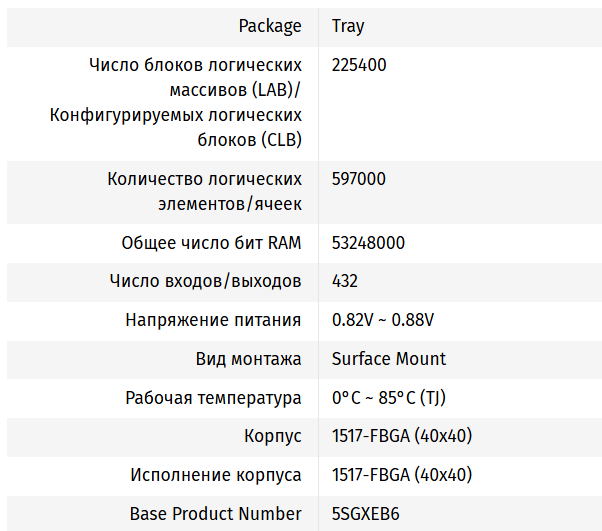Select the RAM bits value 53248000
This screenshot has width=602, height=531.
coord(368,243)
